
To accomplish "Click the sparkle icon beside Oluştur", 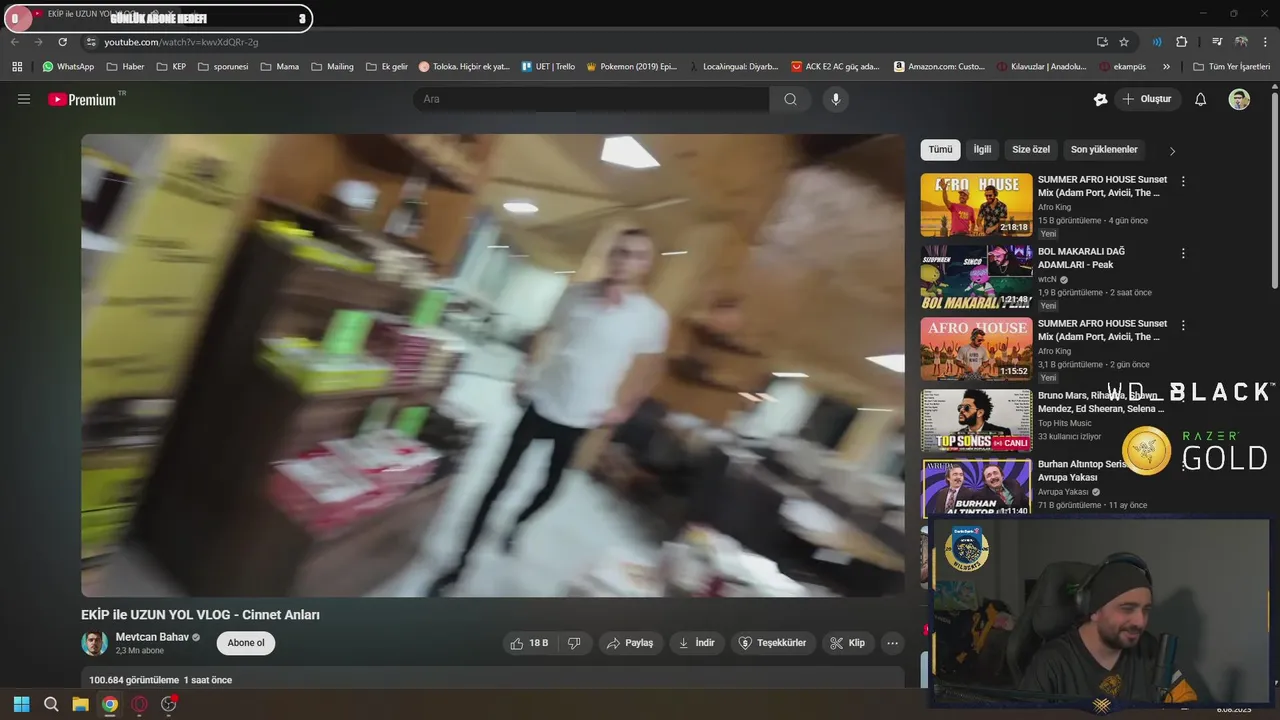I will pyautogui.click(x=1101, y=99).
